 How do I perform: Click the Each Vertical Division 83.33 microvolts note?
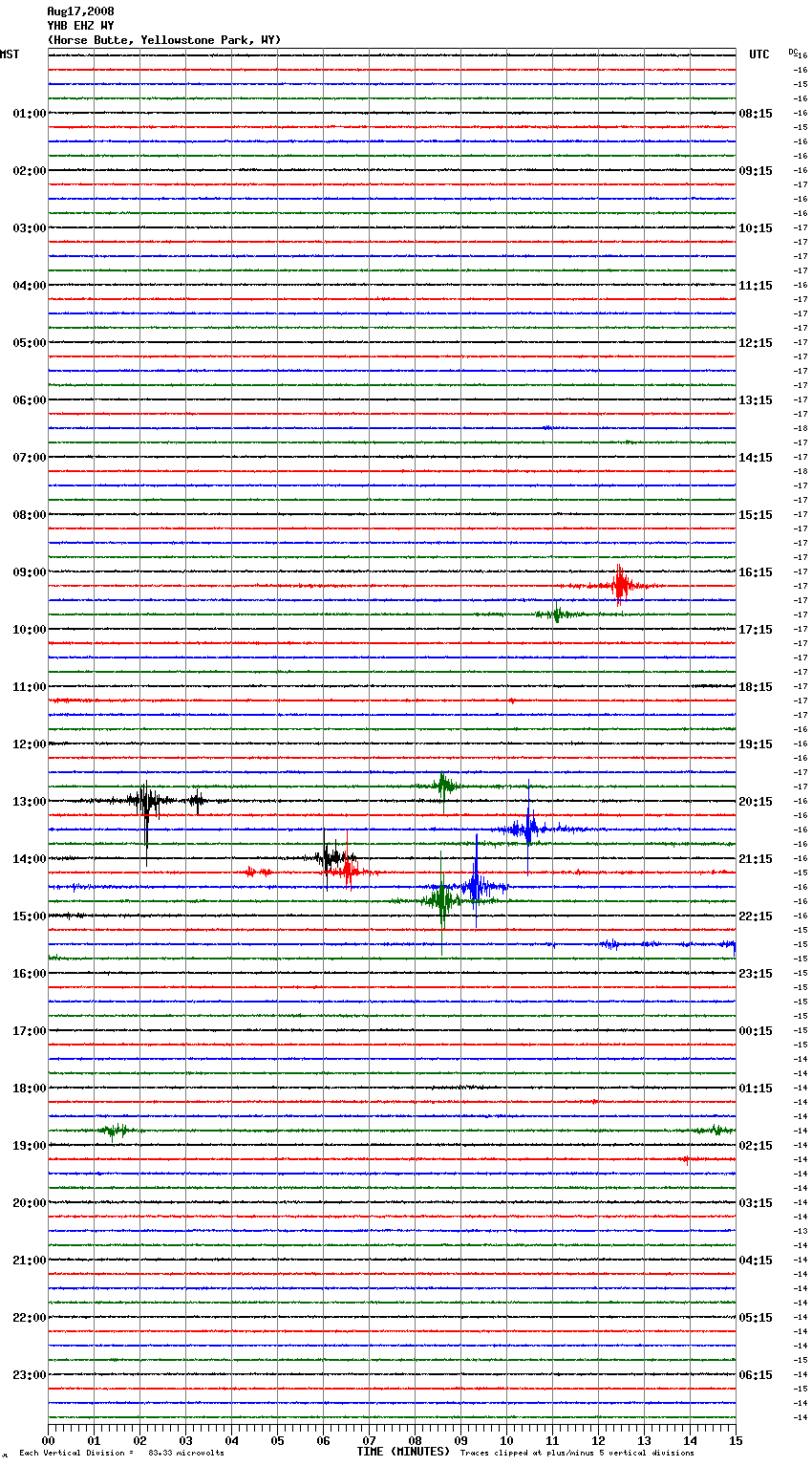click(x=121, y=1454)
